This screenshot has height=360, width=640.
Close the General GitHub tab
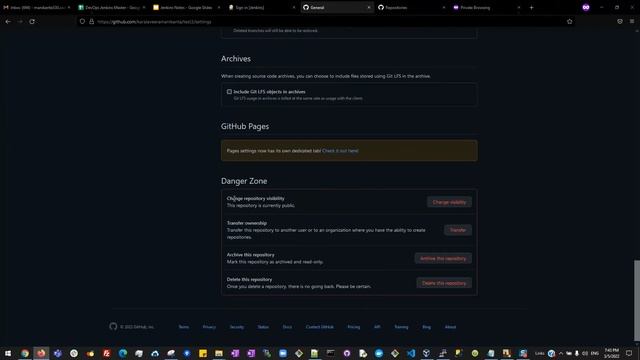(x=369, y=7)
